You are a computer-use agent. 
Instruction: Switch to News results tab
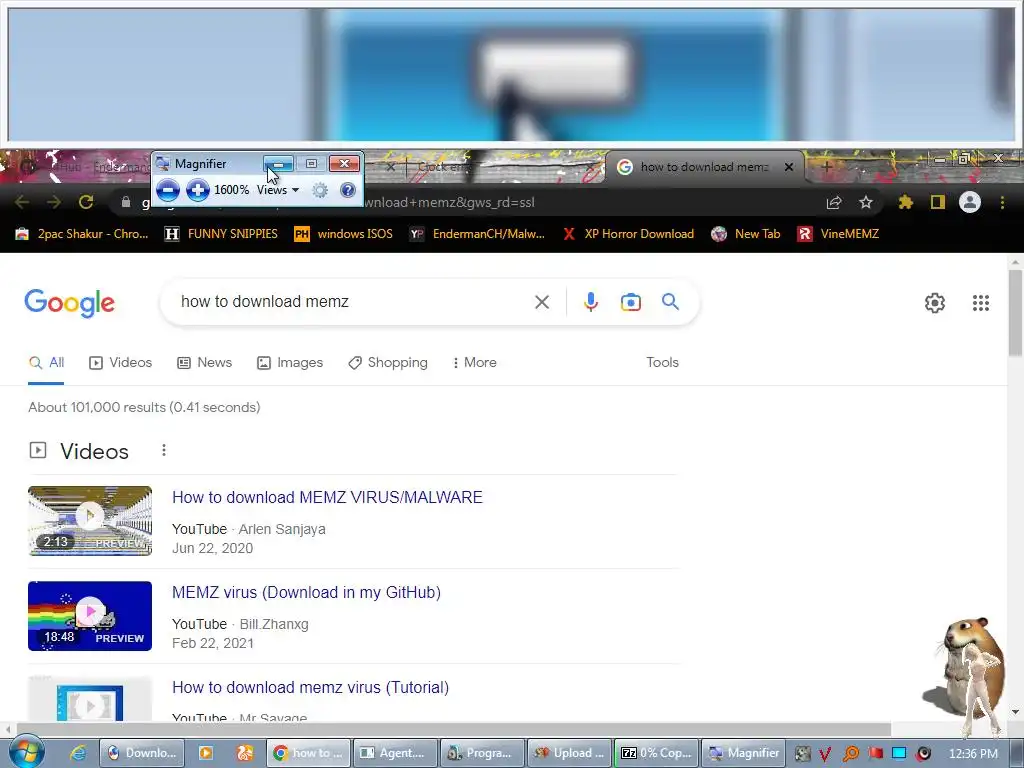point(204,362)
